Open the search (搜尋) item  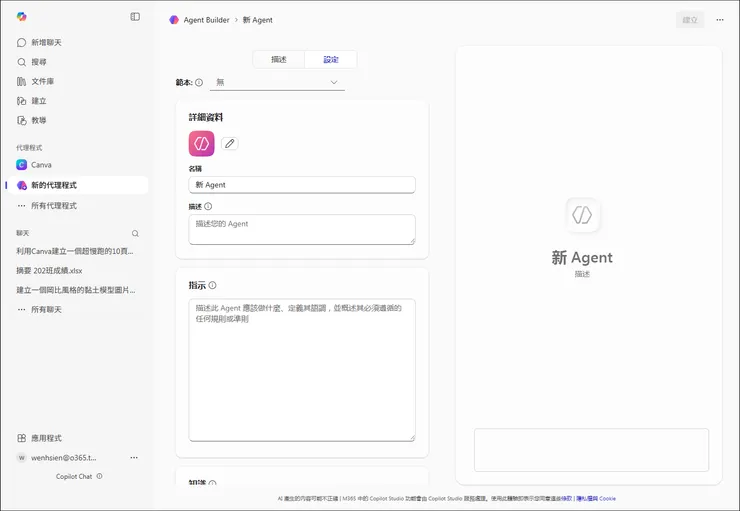(32, 62)
